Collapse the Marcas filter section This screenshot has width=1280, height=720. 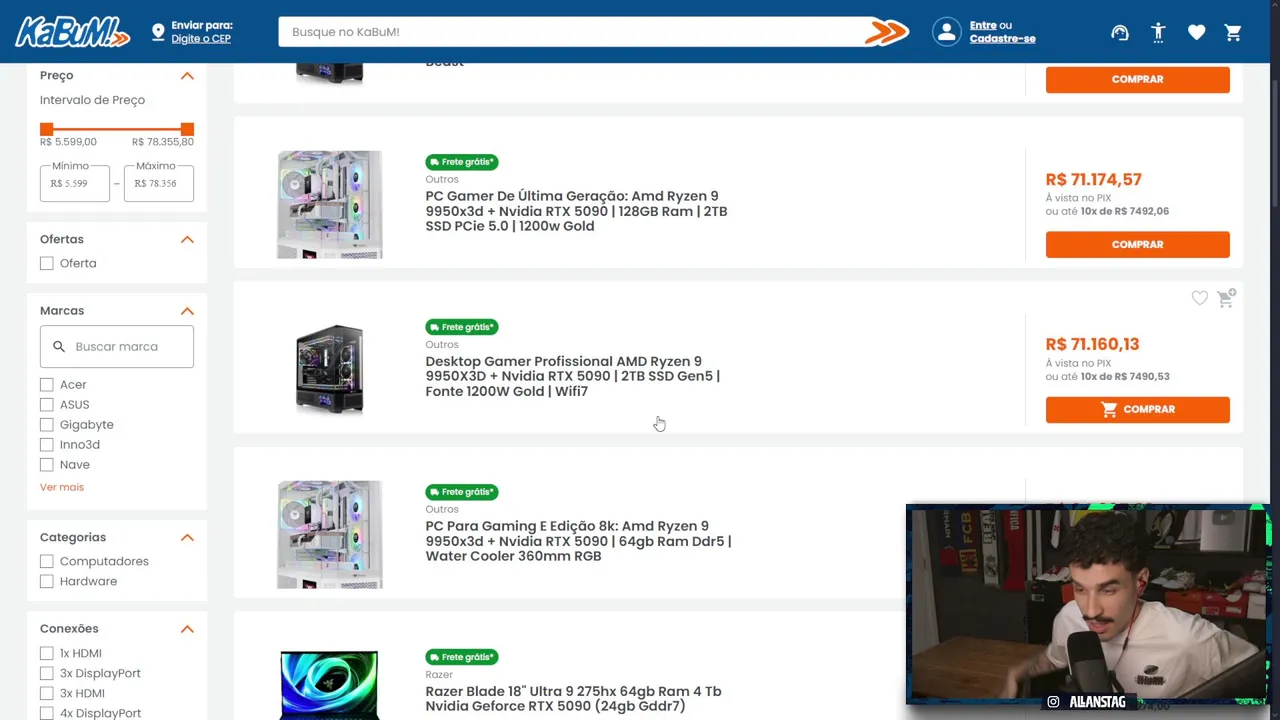click(187, 311)
